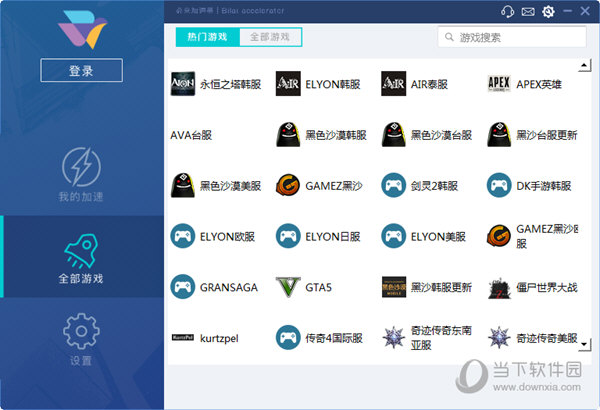Pick the 僵尸世界大战 game icon

point(499,287)
